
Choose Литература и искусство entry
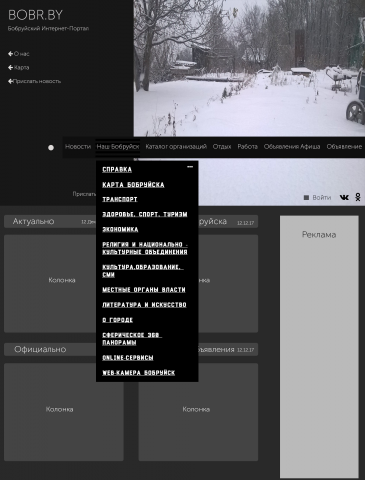pos(144,305)
